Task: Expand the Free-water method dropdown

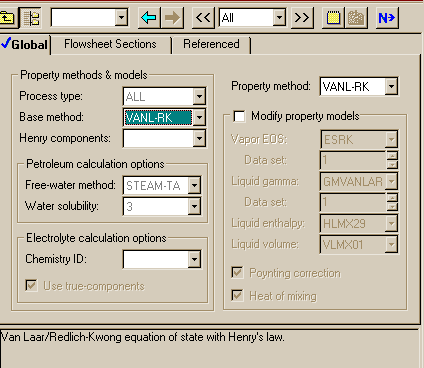Action: [x=194, y=185]
